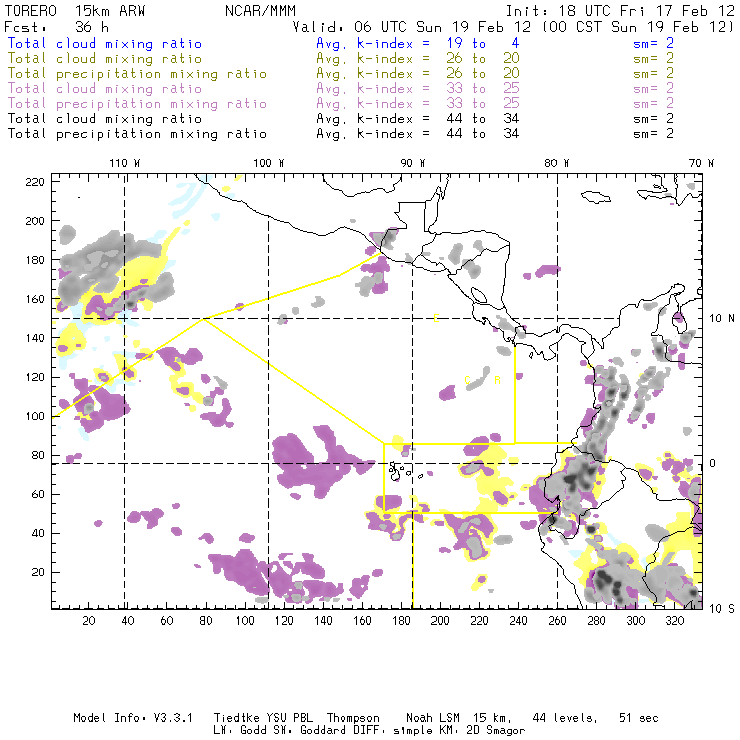Select the "Thompson" footer word

coord(353,718)
